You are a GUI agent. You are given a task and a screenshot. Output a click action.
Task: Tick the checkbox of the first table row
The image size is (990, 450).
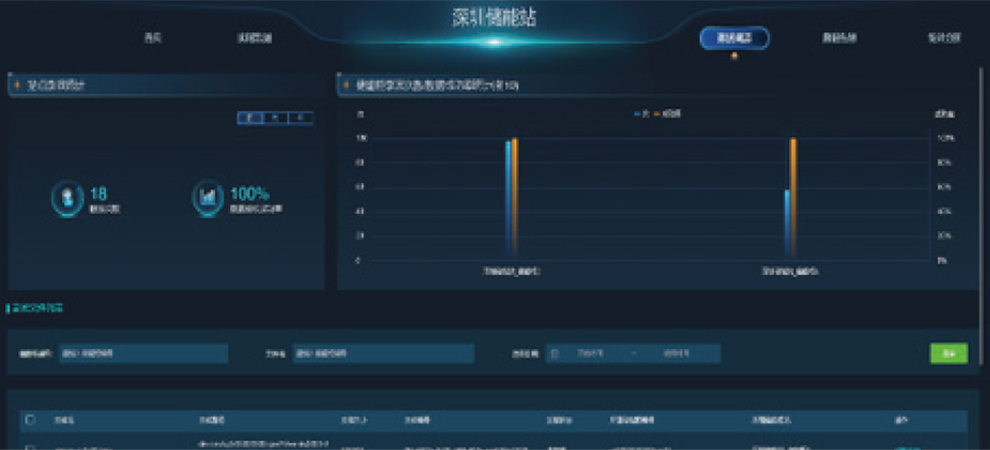coord(30,446)
